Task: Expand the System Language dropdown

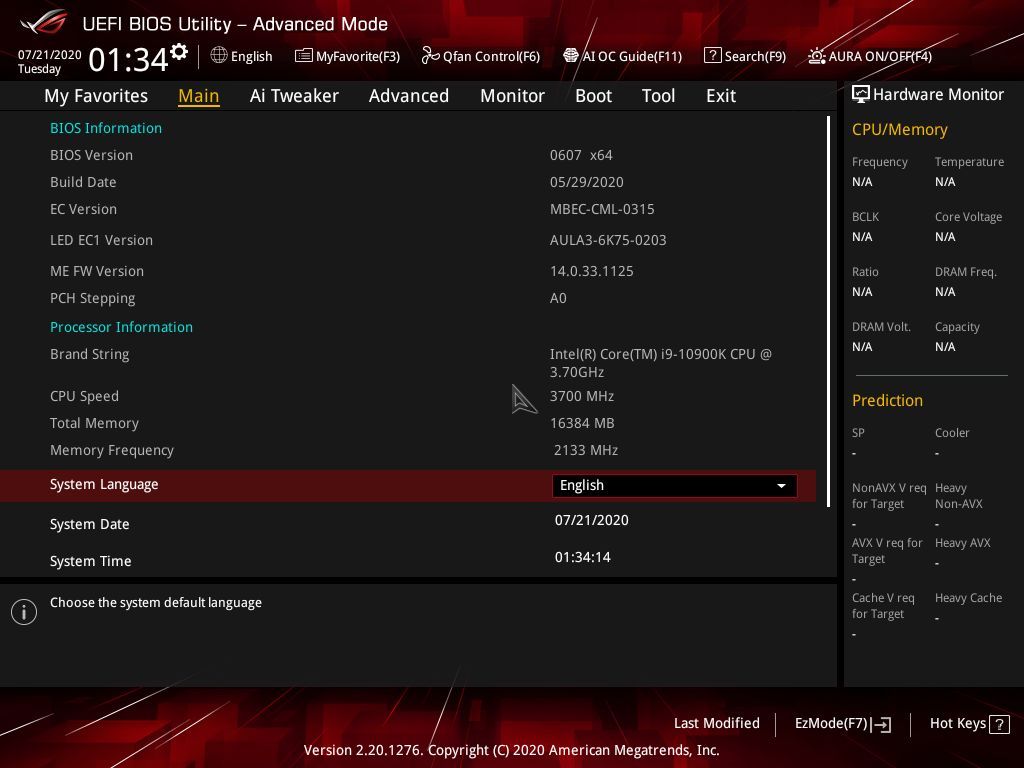Action: pyautogui.click(x=675, y=485)
